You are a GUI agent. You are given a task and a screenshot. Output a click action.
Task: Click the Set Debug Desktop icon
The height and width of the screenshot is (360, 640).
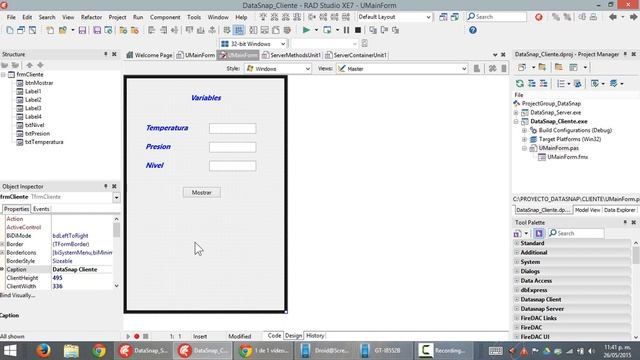455,17
